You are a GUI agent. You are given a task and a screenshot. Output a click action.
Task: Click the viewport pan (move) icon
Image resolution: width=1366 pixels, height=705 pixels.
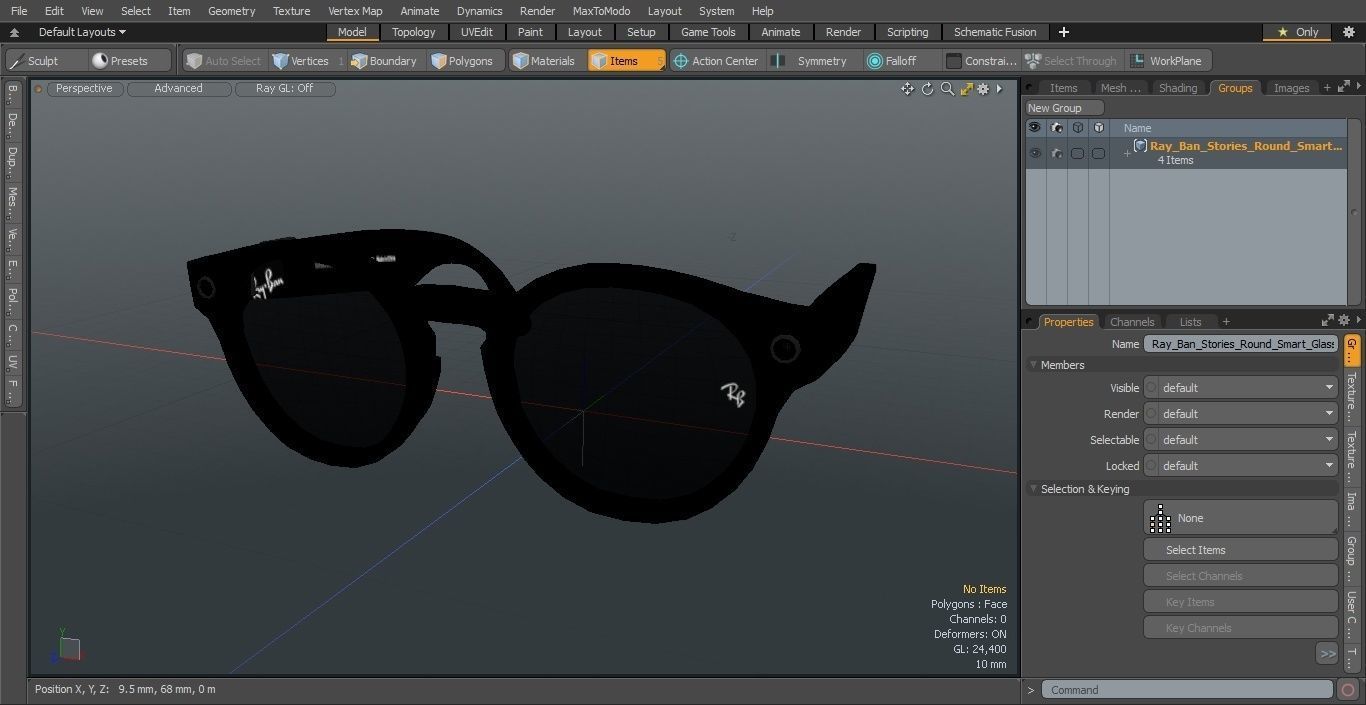click(x=907, y=89)
